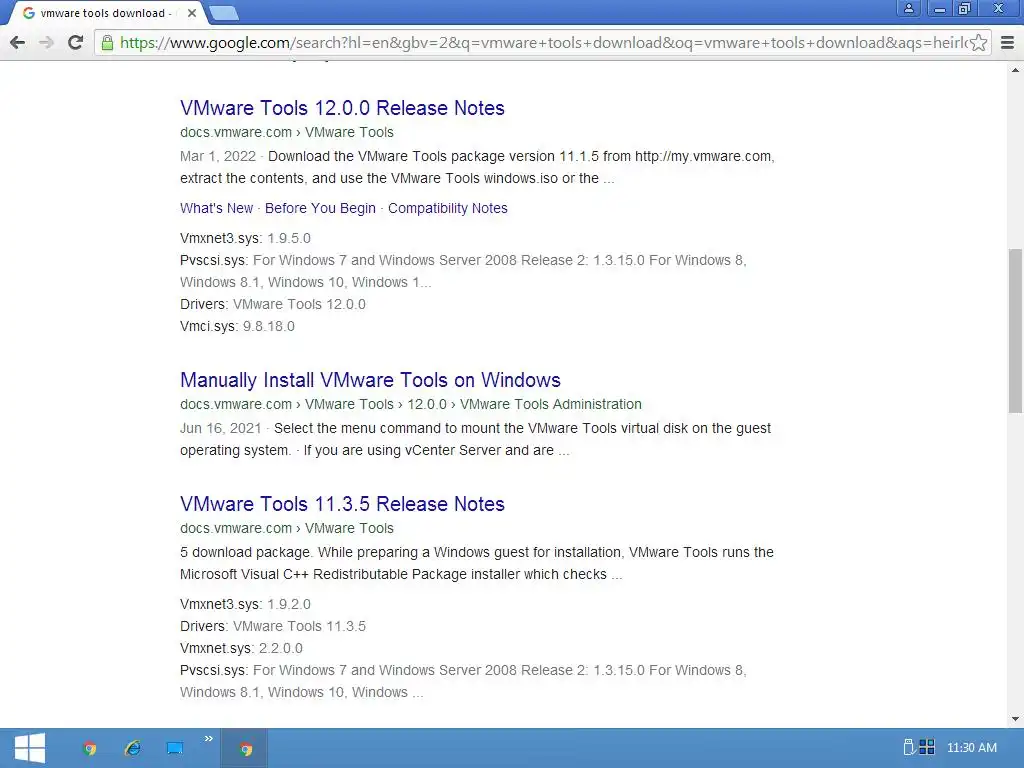Viewport: 1024px width, 768px height.
Task: Launch Internet Explorer from taskbar
Action: pos(133,748)
